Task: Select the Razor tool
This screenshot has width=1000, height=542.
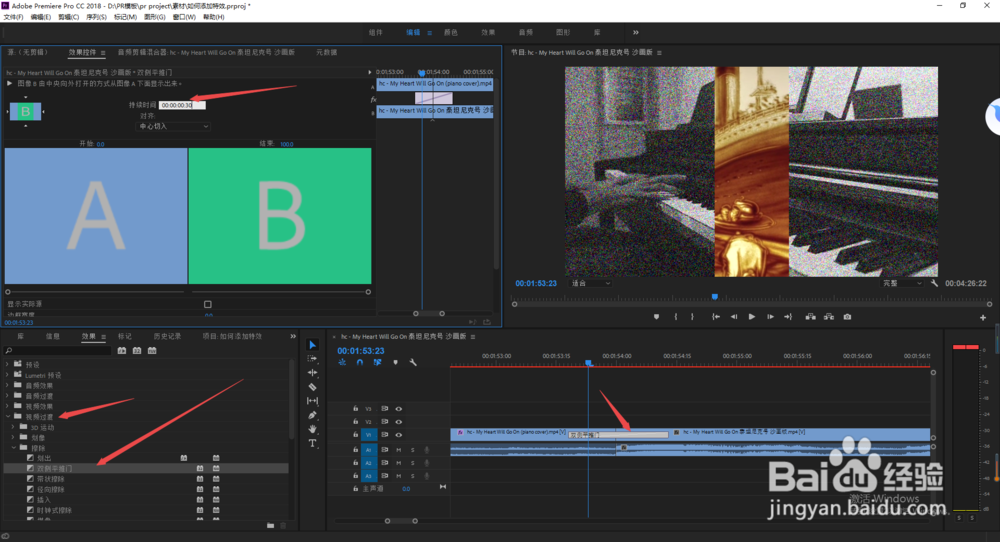Action: click(312, 386)
